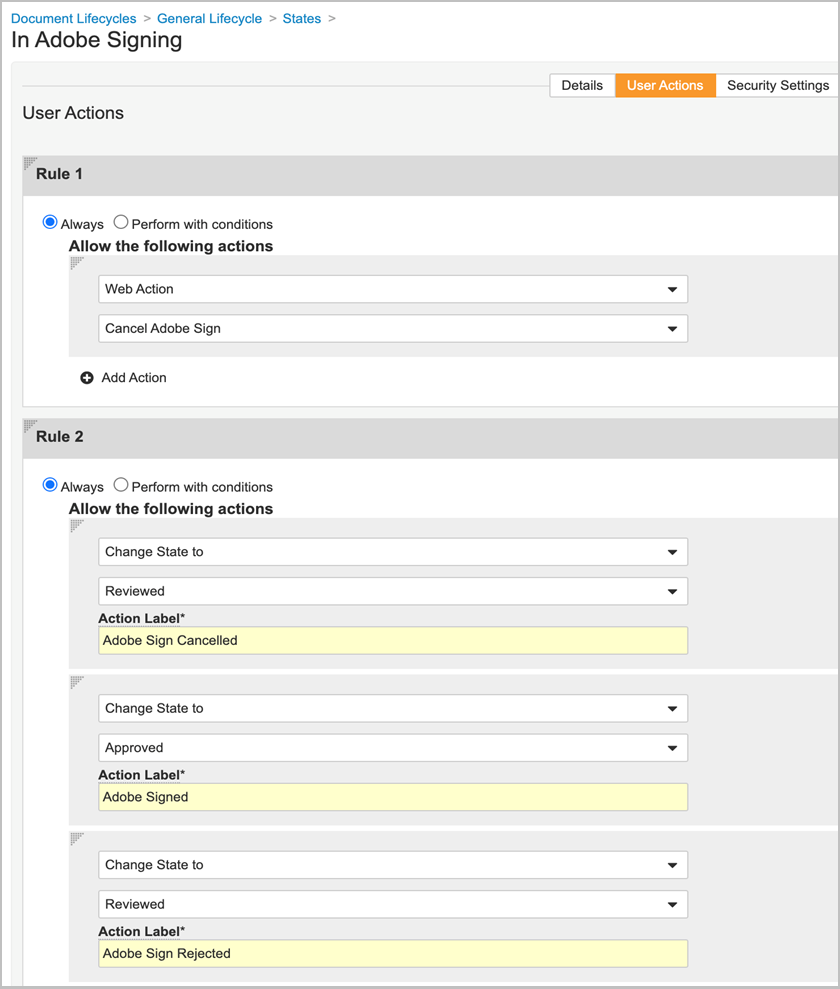
Task: Navigate to Document Lifecycles breadcrumb link
Action: coord(72,18)
